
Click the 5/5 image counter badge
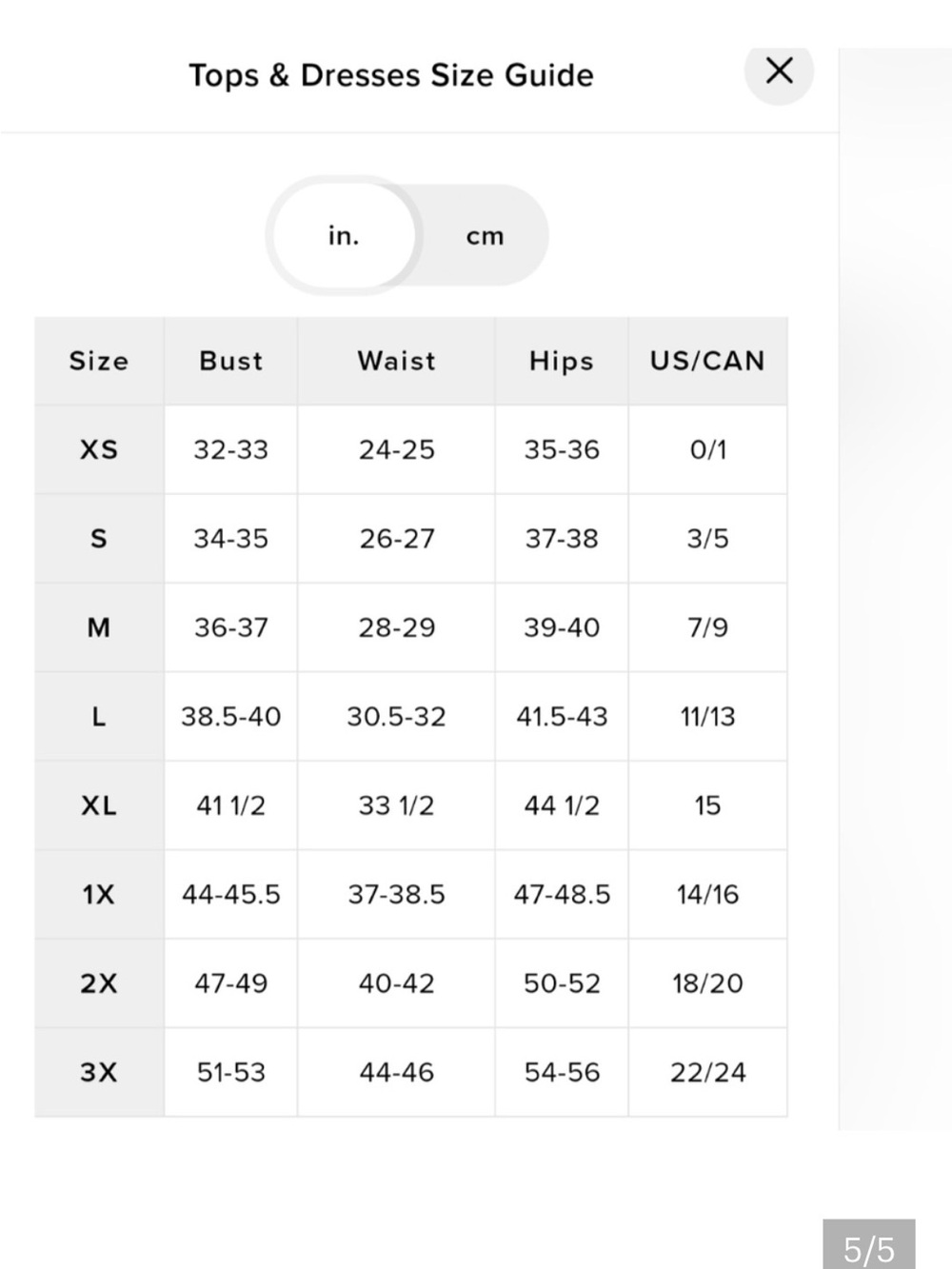tap(869, 1247)
